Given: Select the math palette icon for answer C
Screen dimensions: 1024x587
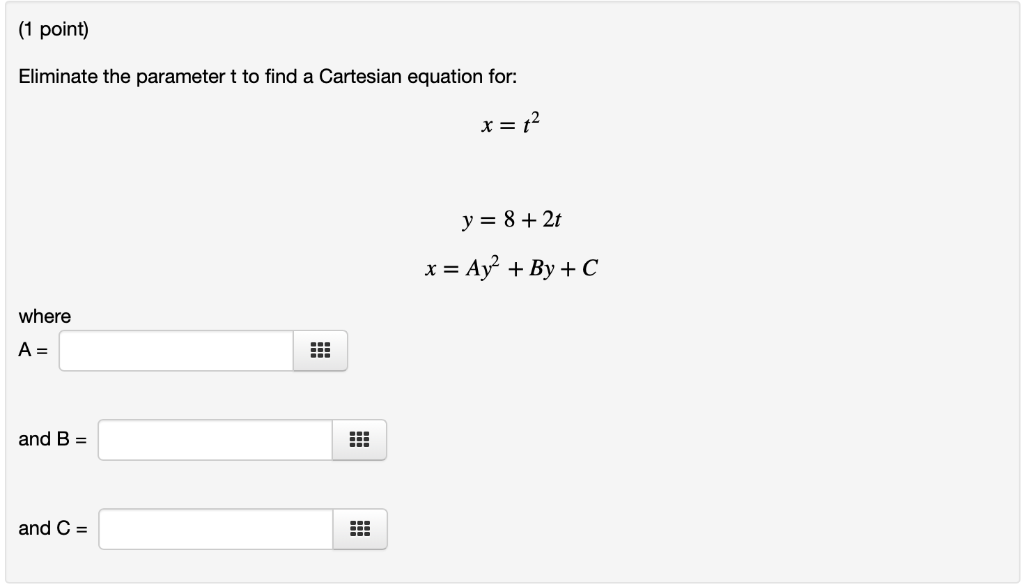Looking at the screenshot, I should 360,530.
